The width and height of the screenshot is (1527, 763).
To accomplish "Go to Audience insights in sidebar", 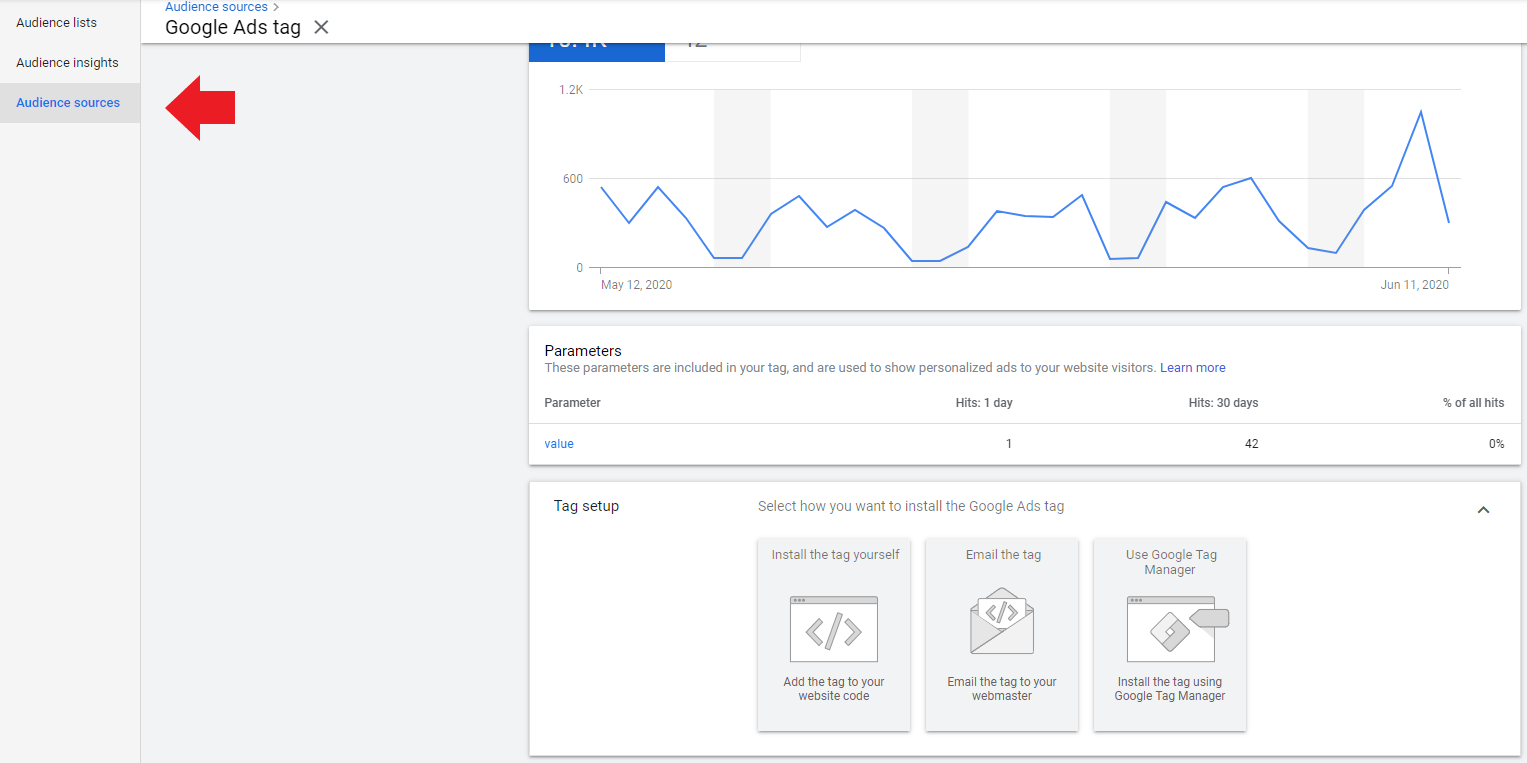I will coord(67,62).
